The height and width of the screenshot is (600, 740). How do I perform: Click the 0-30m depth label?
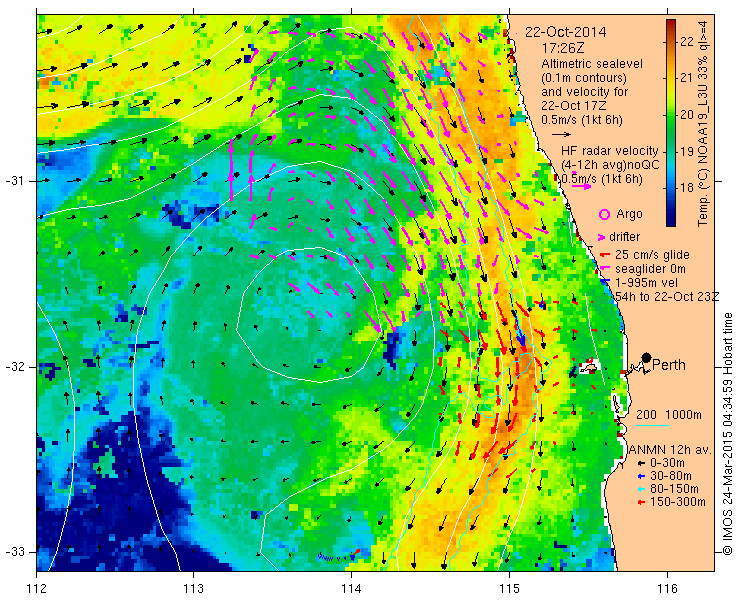pos(667,463)
